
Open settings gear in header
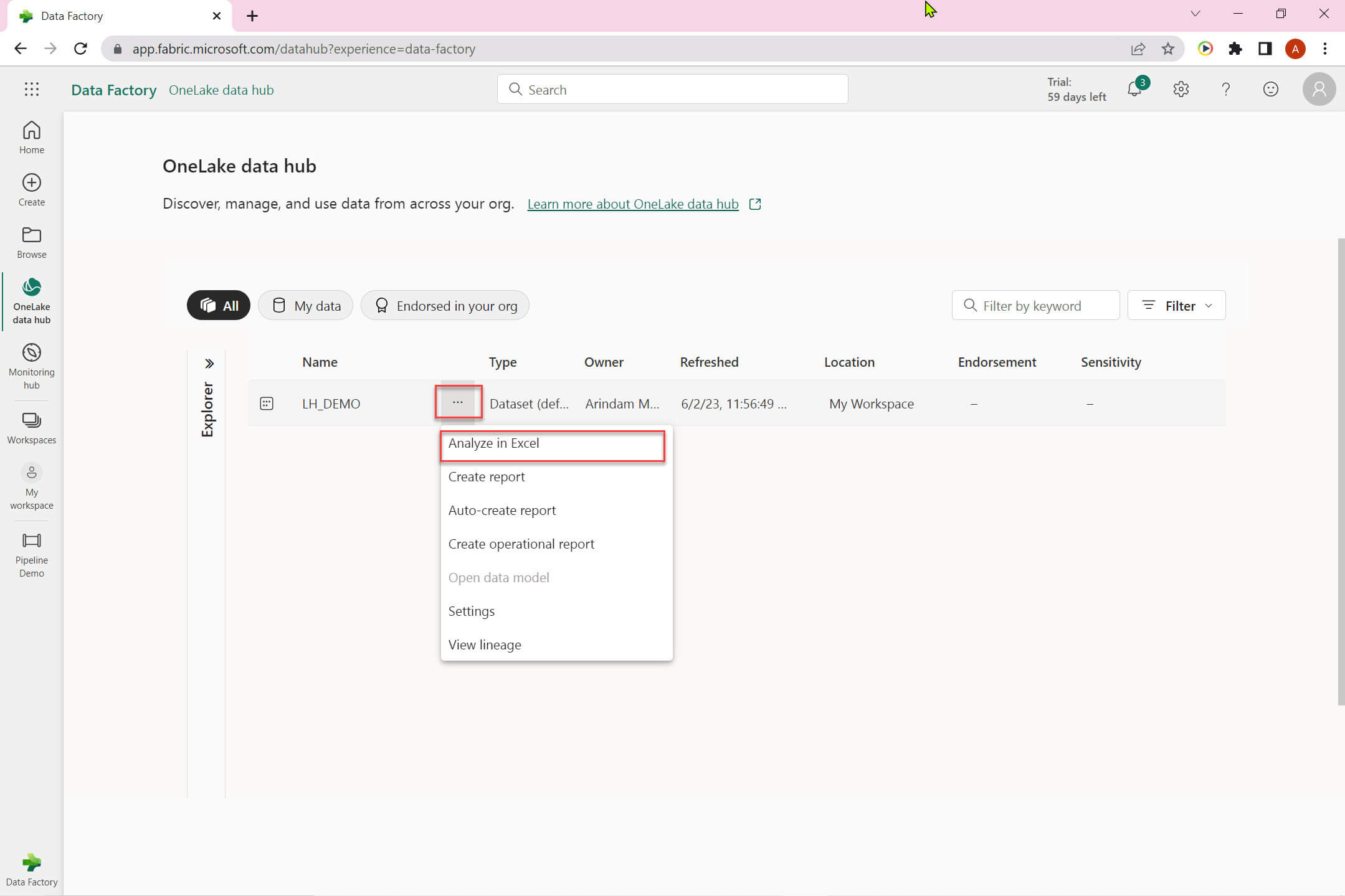(x=1181, y=89)
